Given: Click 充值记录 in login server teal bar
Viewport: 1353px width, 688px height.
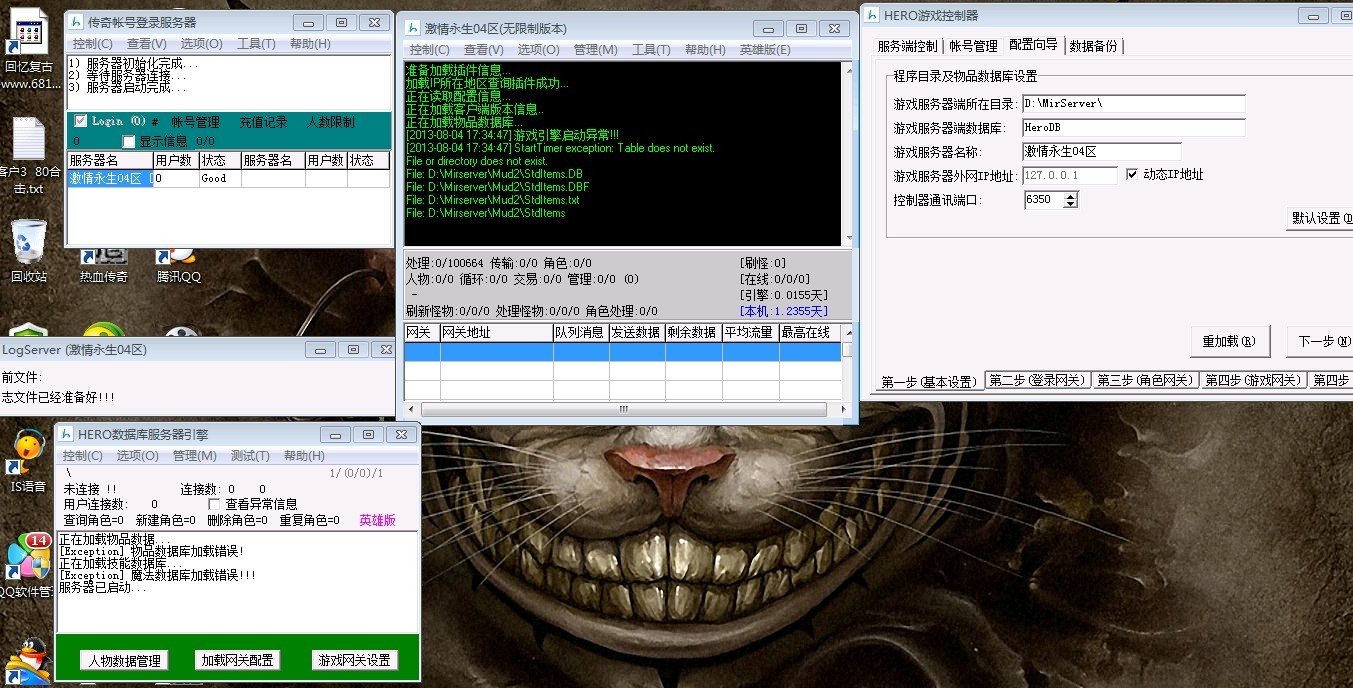Looking at the screenshot, I should coord(263,122).
